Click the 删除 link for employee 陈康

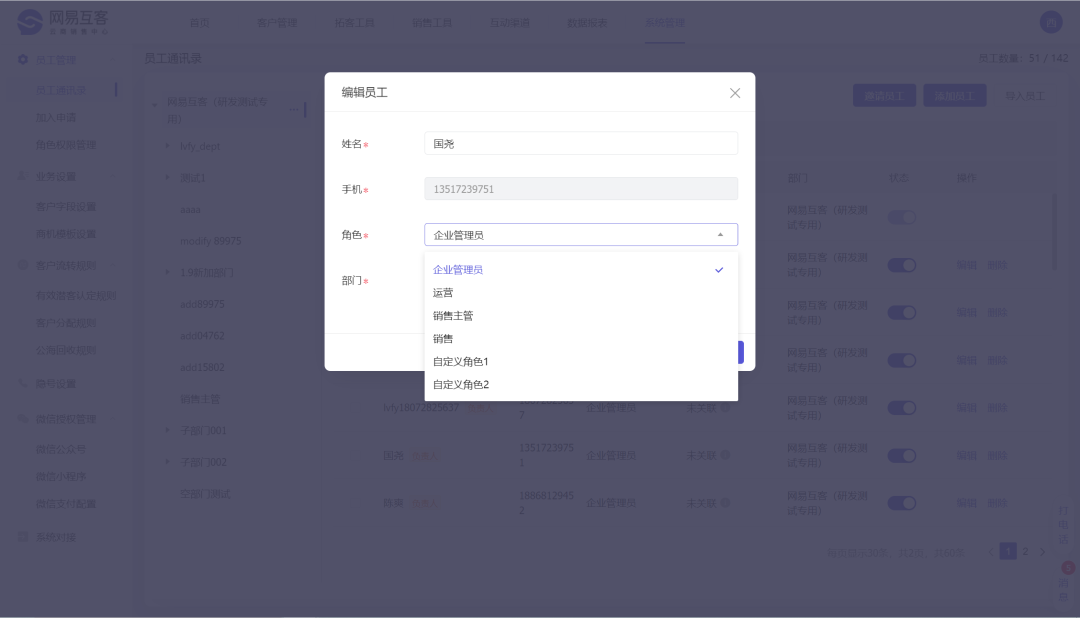pos(997,503)
